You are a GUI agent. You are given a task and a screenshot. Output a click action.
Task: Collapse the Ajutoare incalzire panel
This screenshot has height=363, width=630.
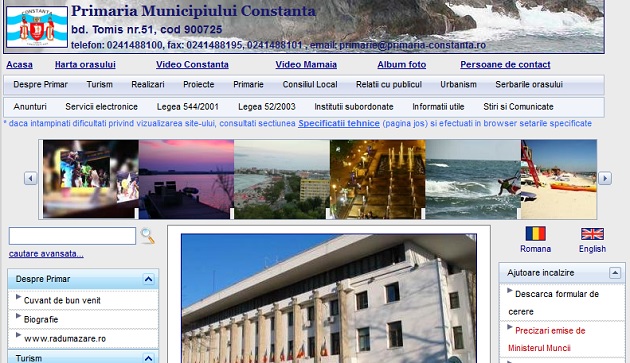click(x=615, y=273)
